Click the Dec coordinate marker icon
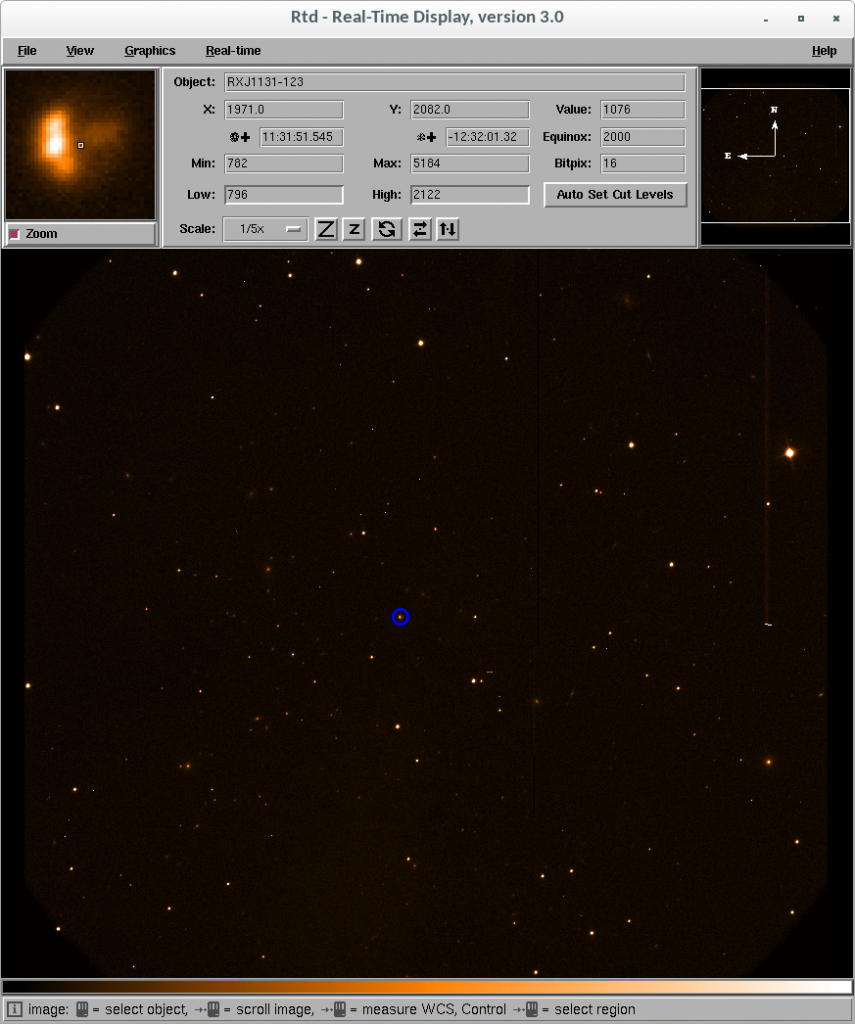 428,137
